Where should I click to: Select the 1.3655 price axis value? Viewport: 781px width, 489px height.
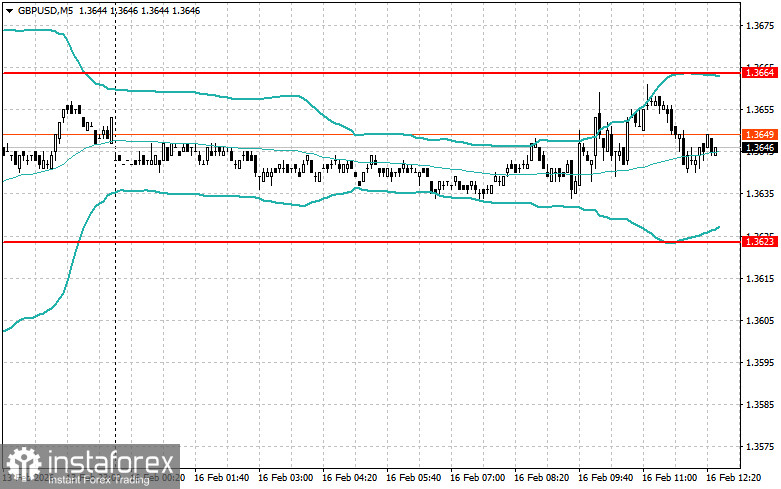(760, 110)
